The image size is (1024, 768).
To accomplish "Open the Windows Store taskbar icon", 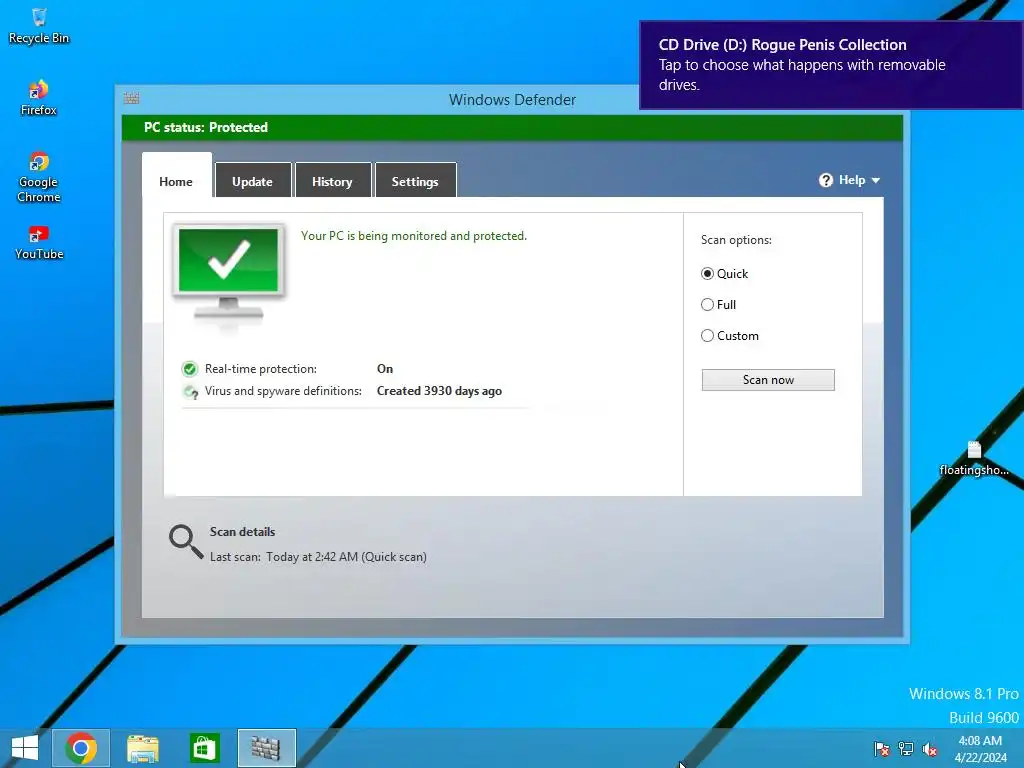I will click(x=204, y=748).
